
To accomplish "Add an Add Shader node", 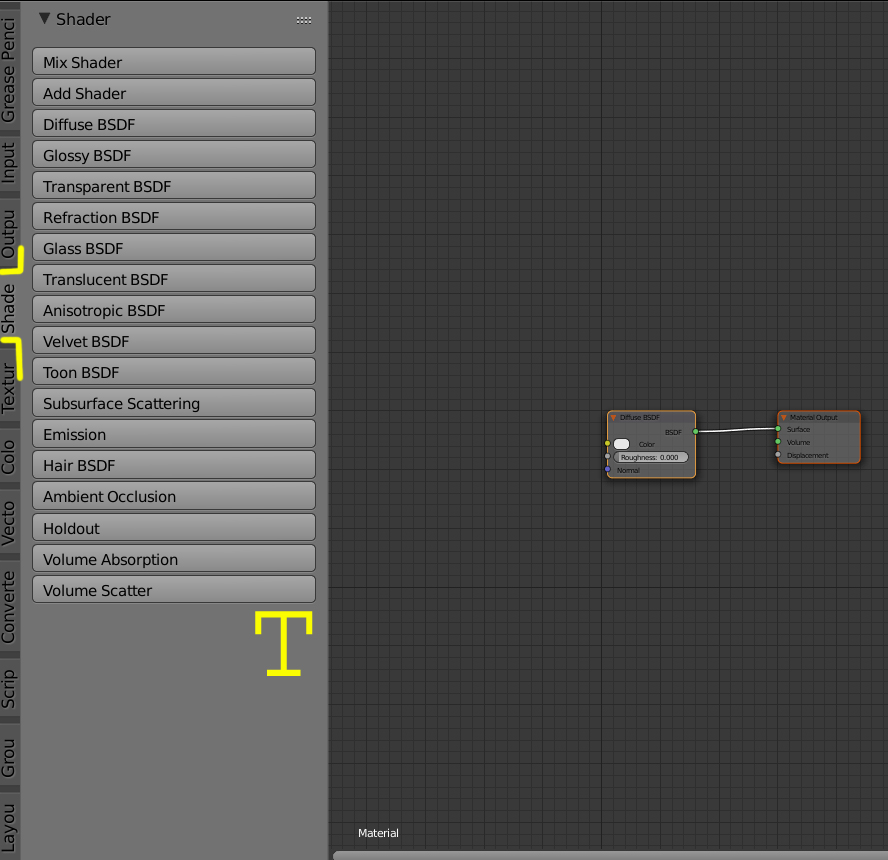I will click(174, 93).
